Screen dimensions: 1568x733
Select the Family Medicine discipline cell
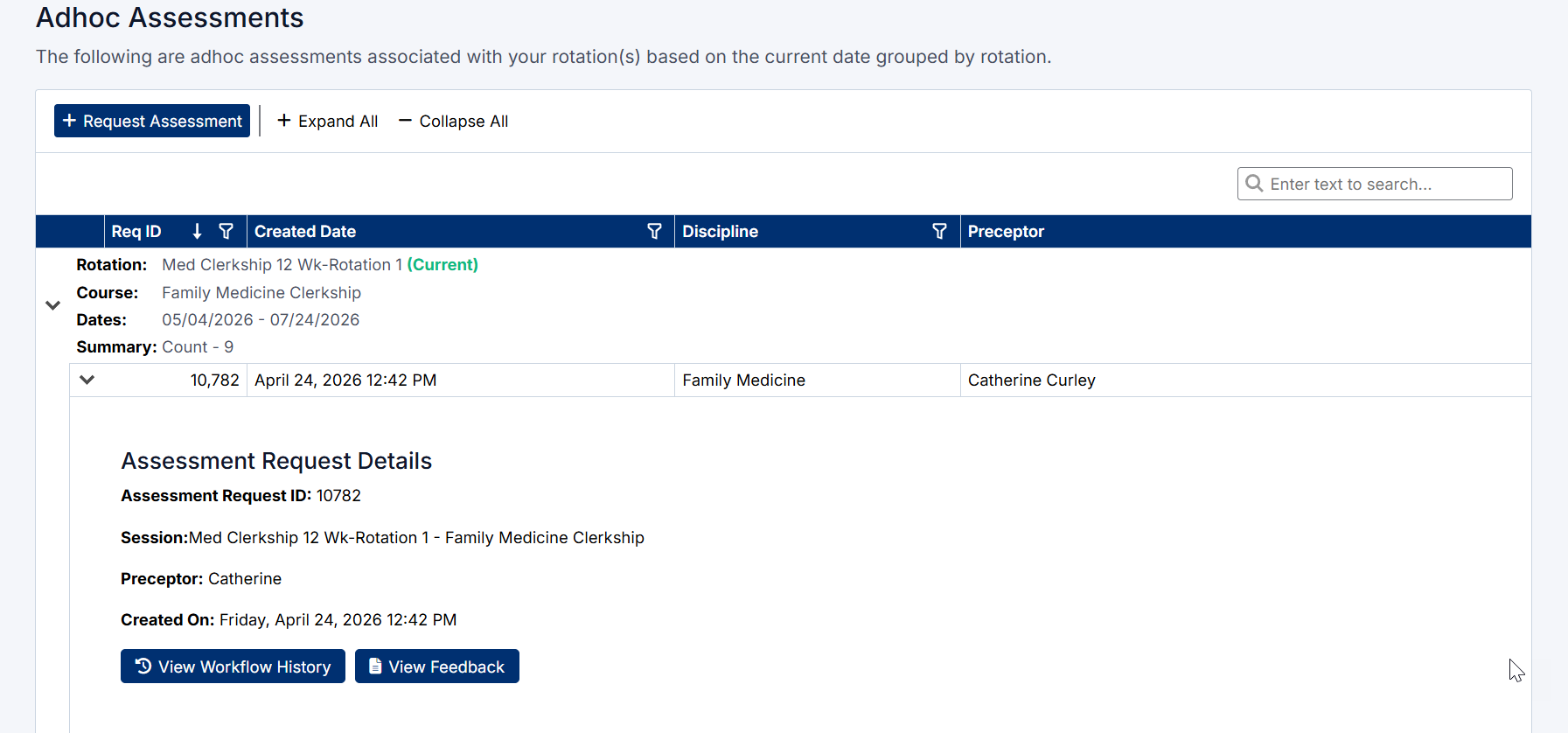[x=743, y=380]
